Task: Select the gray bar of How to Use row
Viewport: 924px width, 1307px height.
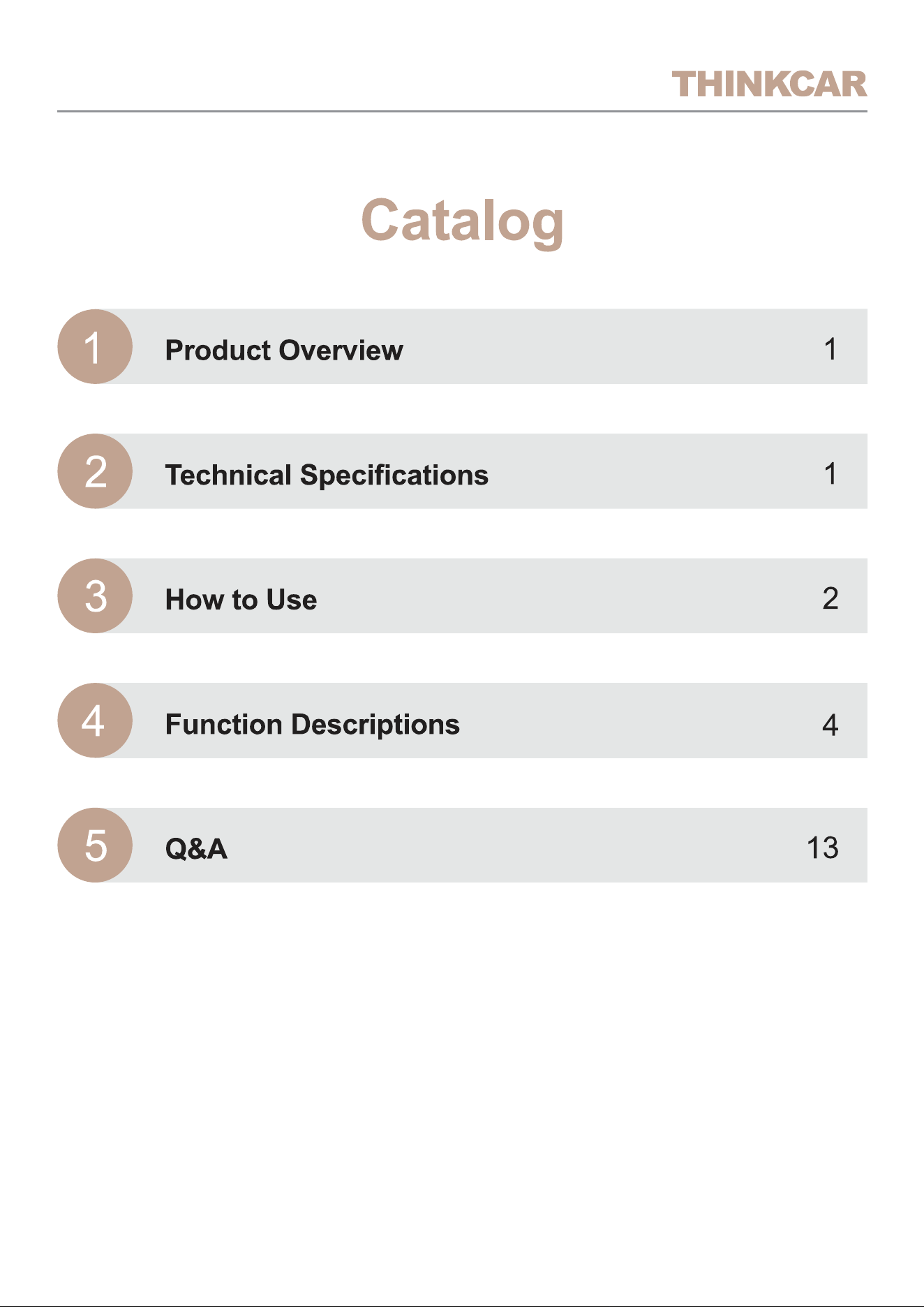Action: coord(489,596)
